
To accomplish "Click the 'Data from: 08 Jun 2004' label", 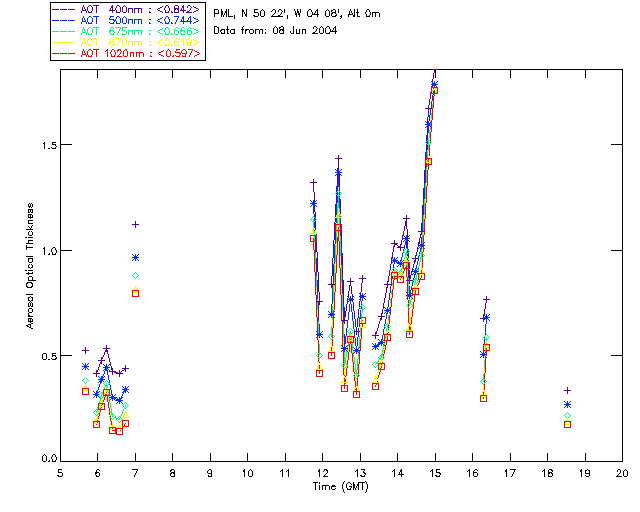I will 275,31.
